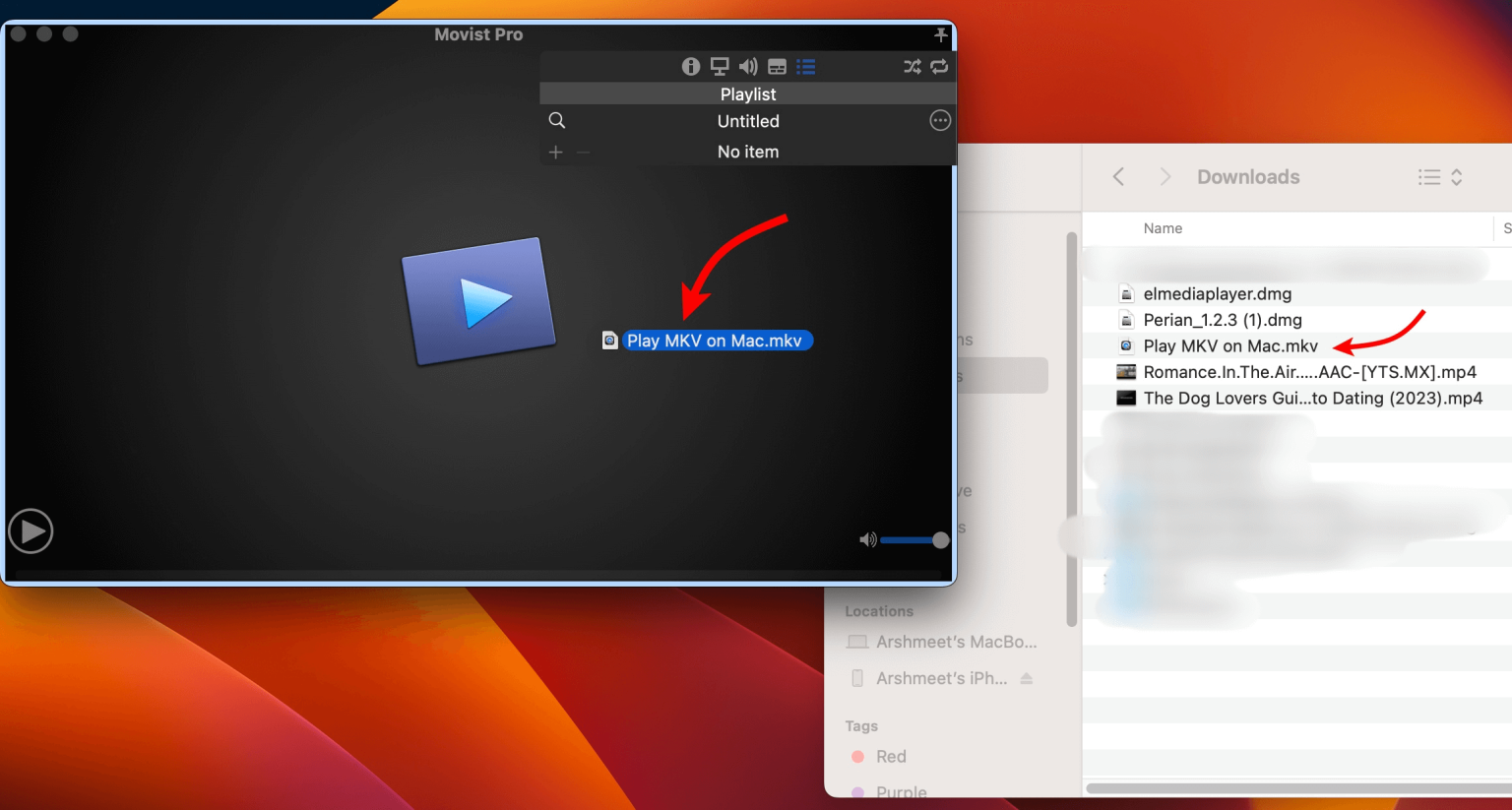Select the Playlist tab labeled Untitled
1512x810 pixels.
point(748,120)
